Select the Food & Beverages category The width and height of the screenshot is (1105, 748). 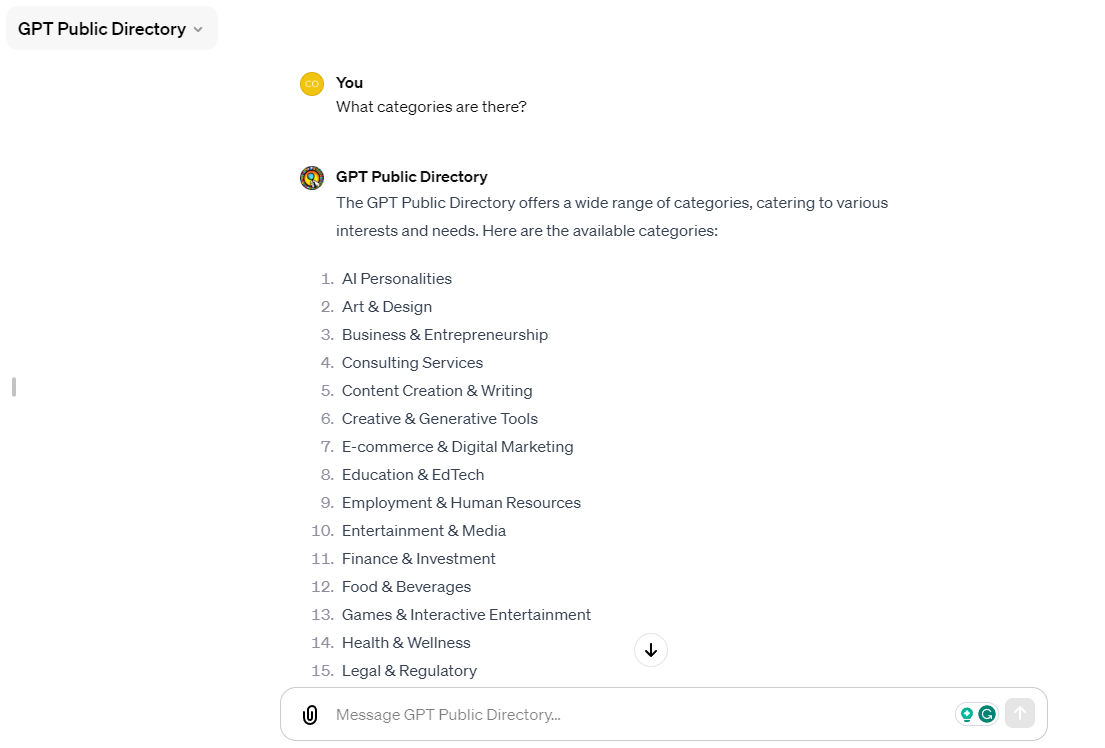406,586
